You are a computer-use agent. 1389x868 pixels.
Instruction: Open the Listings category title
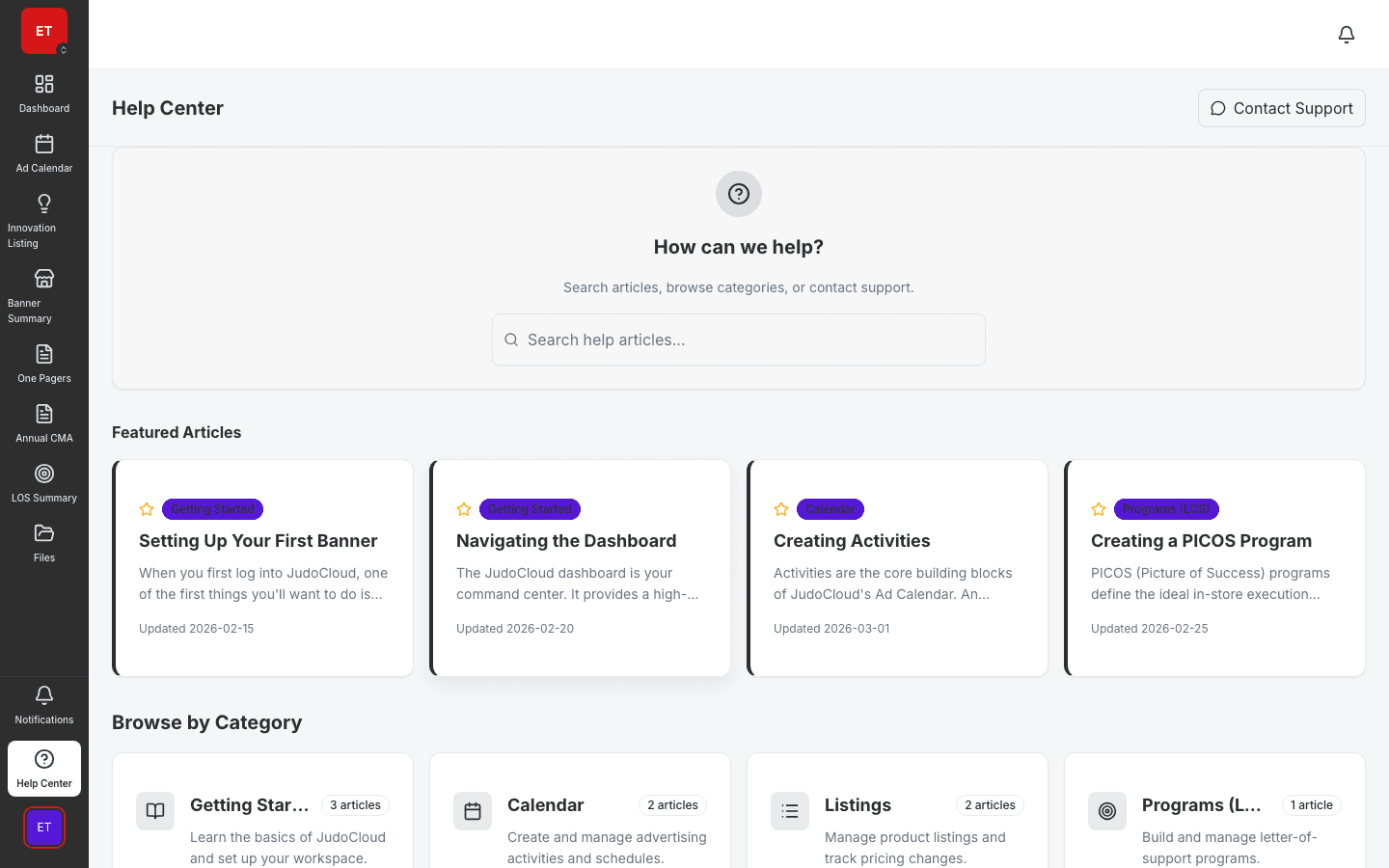tap(858, 805)
